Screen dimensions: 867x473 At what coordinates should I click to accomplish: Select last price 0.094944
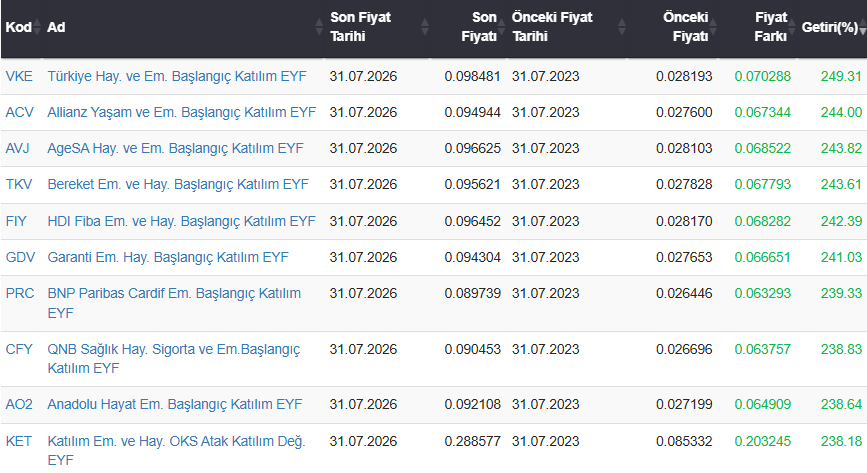pos(472,112)
